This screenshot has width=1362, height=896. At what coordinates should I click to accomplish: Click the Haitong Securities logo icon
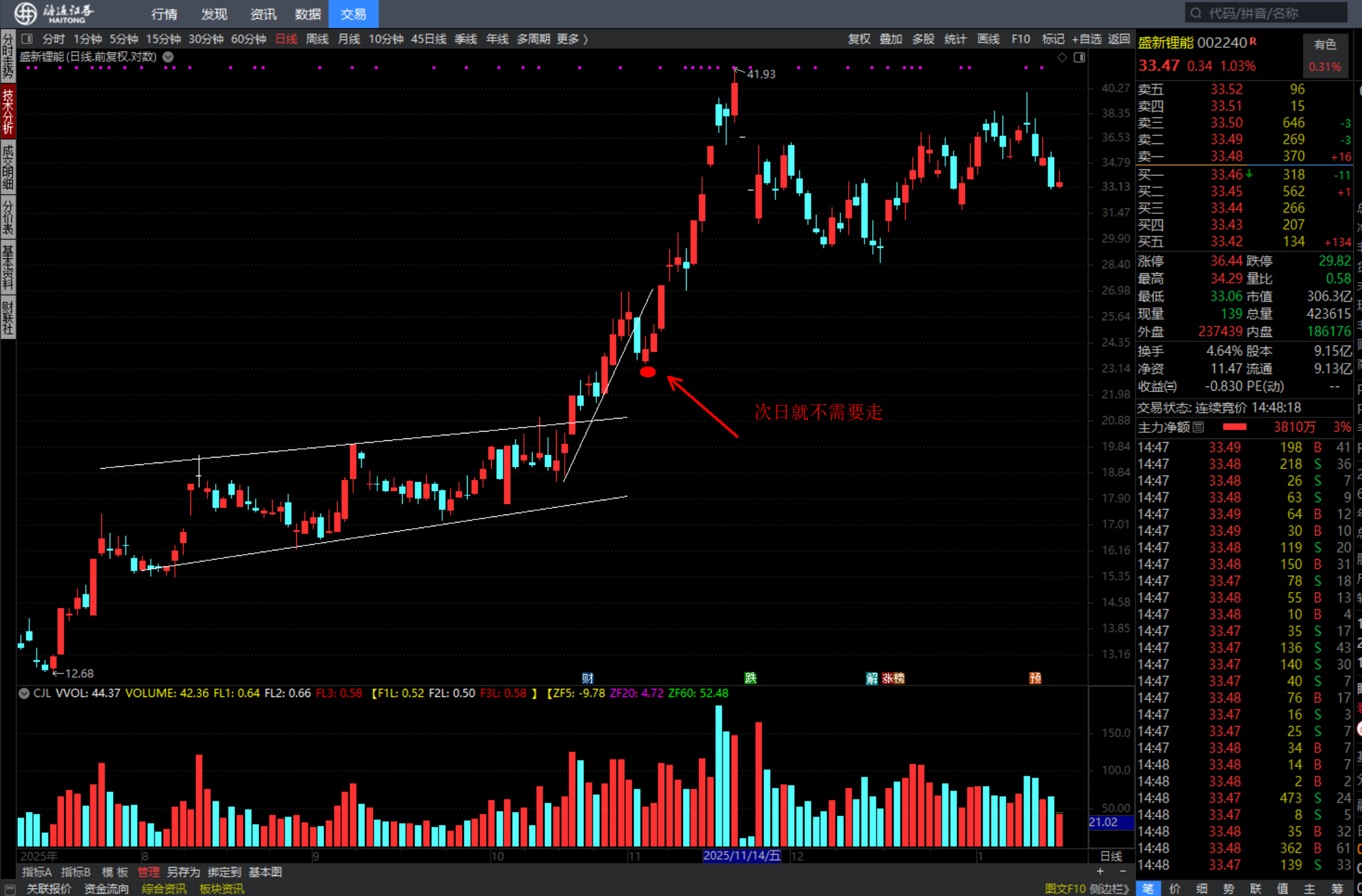[x=25, y=13]
